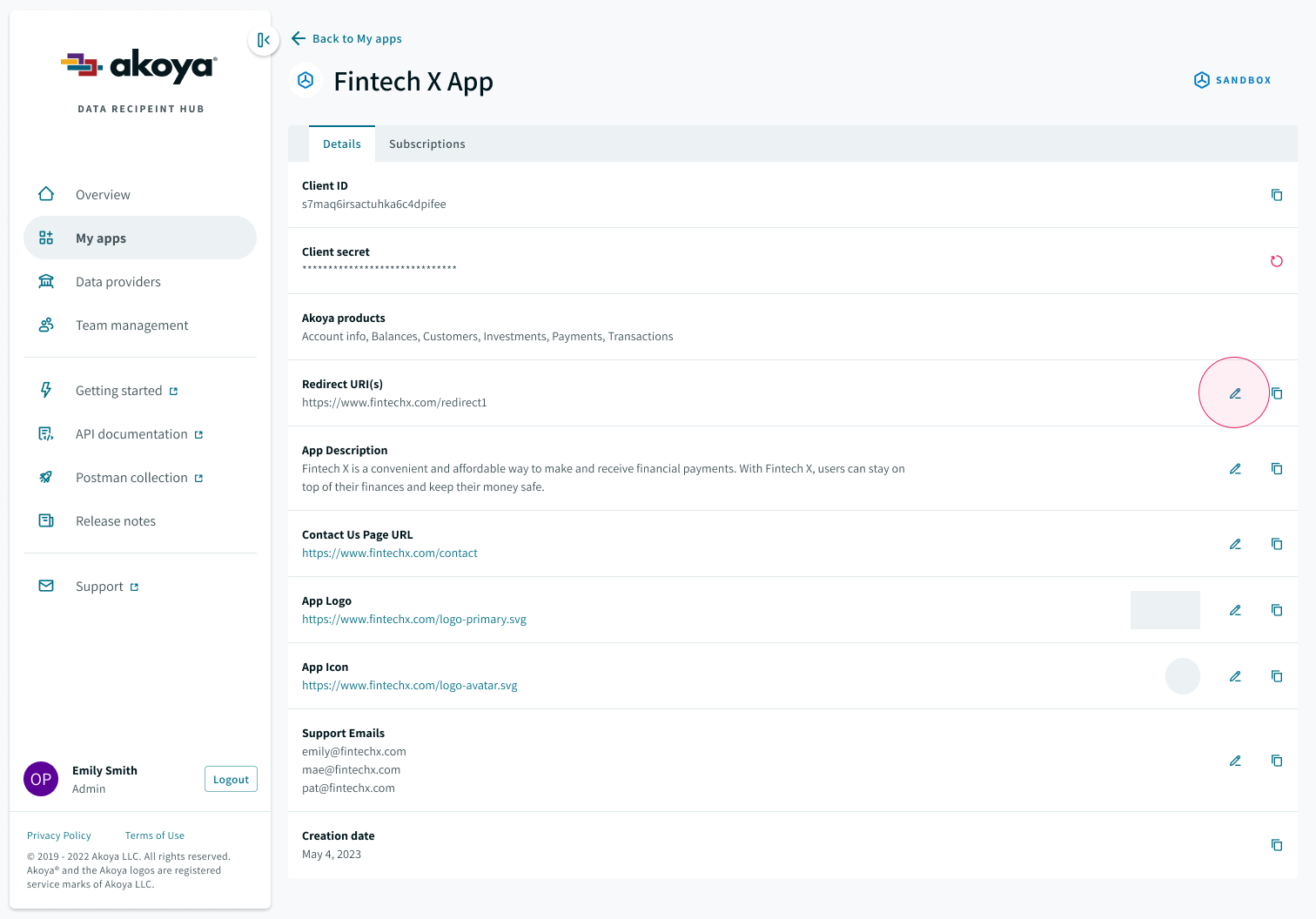Viewport: 1316px width, 919px height.
Task: Click the Team management people icon
Action: pos(46,325)
